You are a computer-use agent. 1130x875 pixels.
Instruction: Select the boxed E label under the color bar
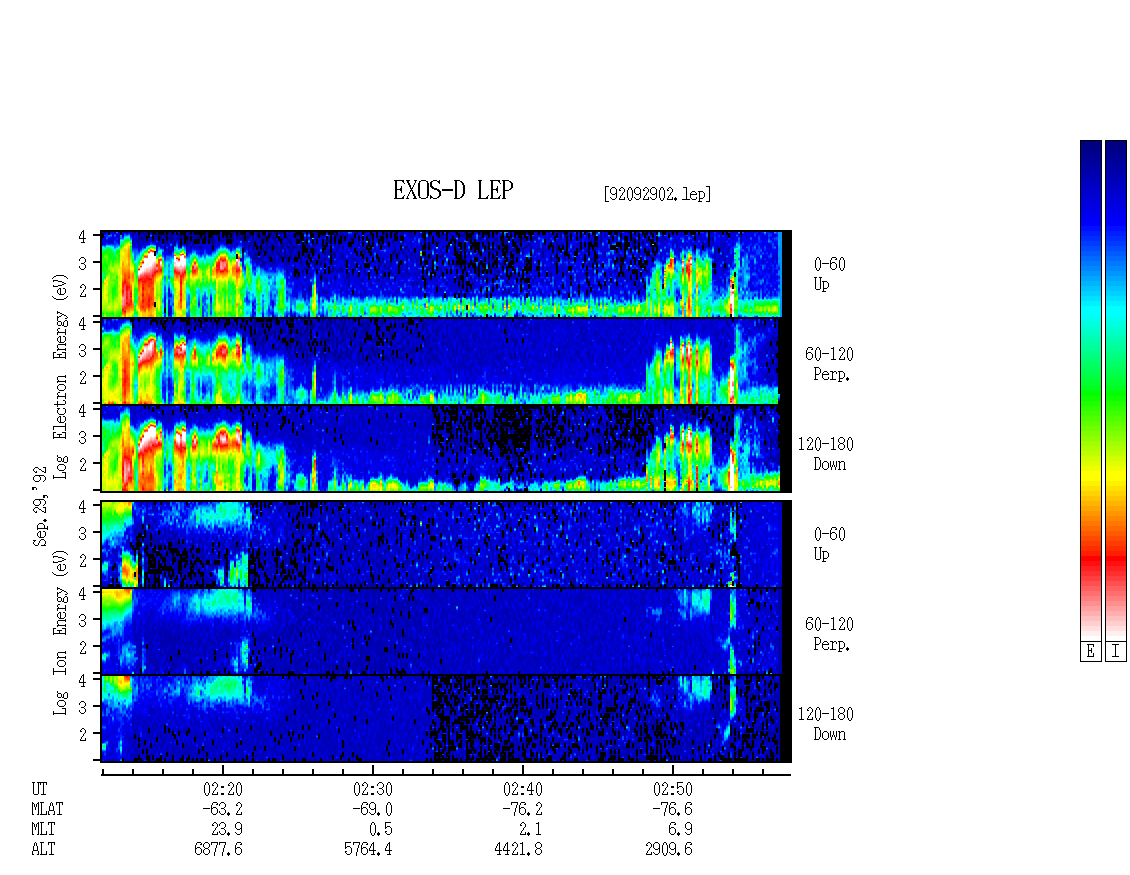click(1090, 652)
